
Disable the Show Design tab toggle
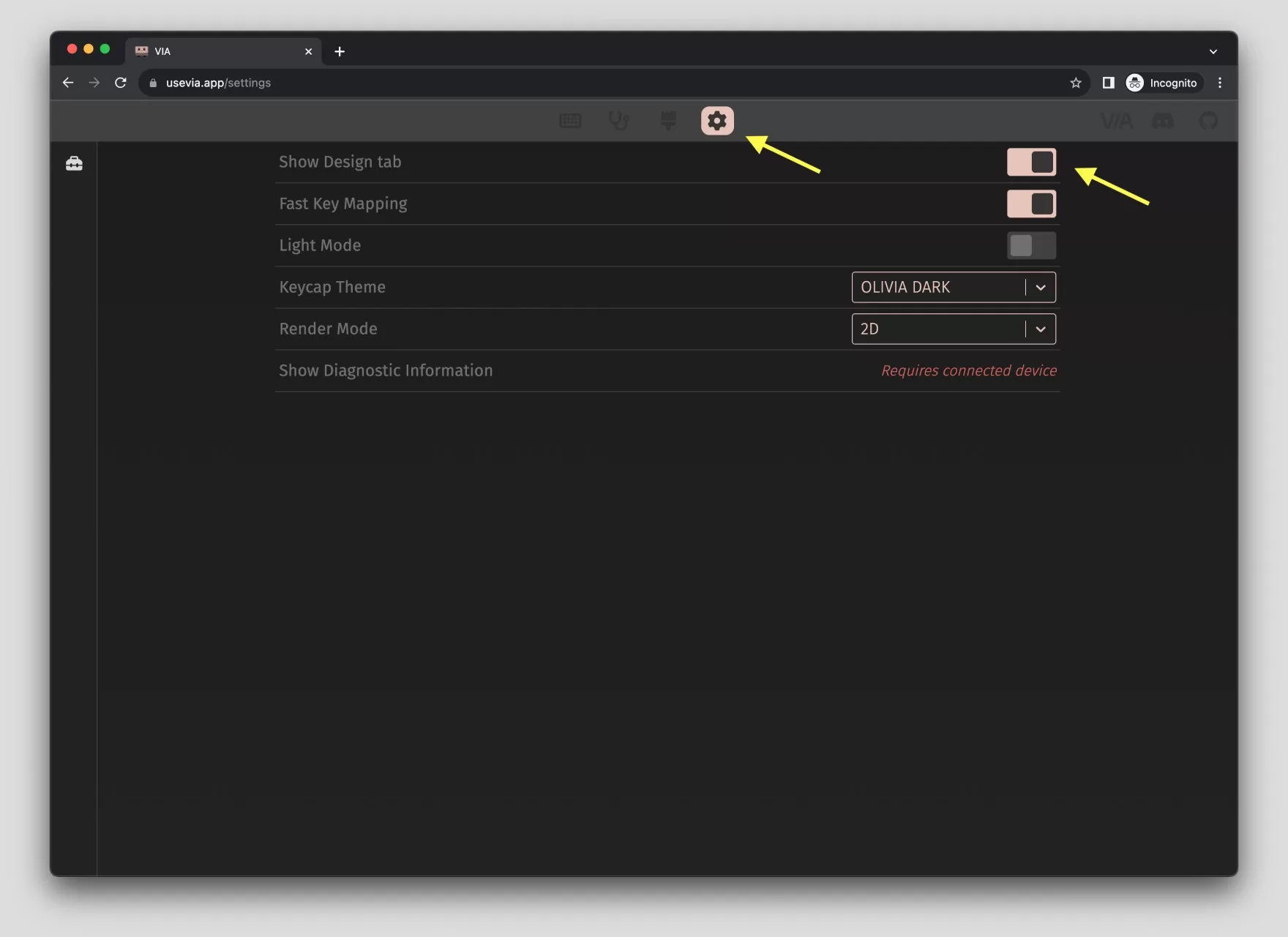tap(1031, 162)
